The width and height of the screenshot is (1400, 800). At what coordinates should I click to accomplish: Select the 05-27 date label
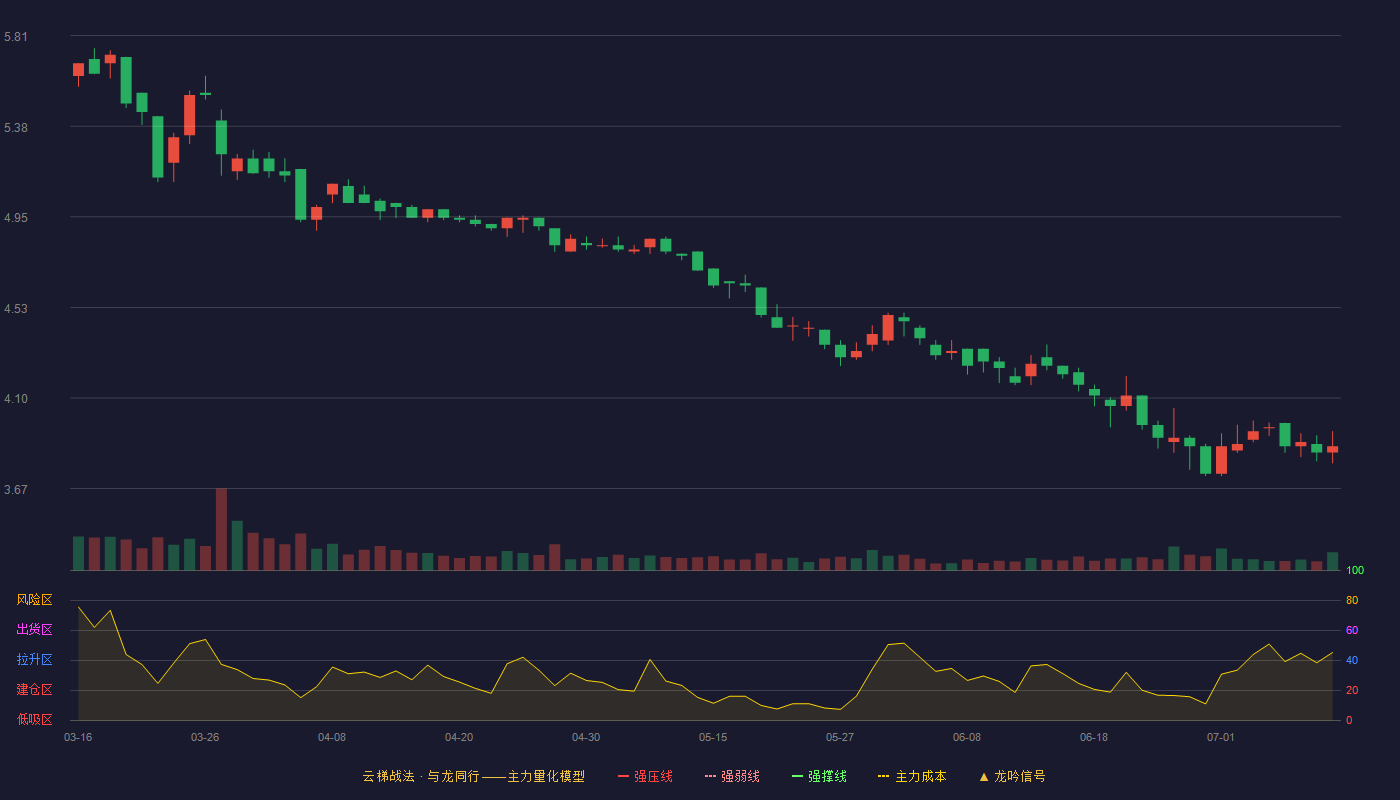840,737
